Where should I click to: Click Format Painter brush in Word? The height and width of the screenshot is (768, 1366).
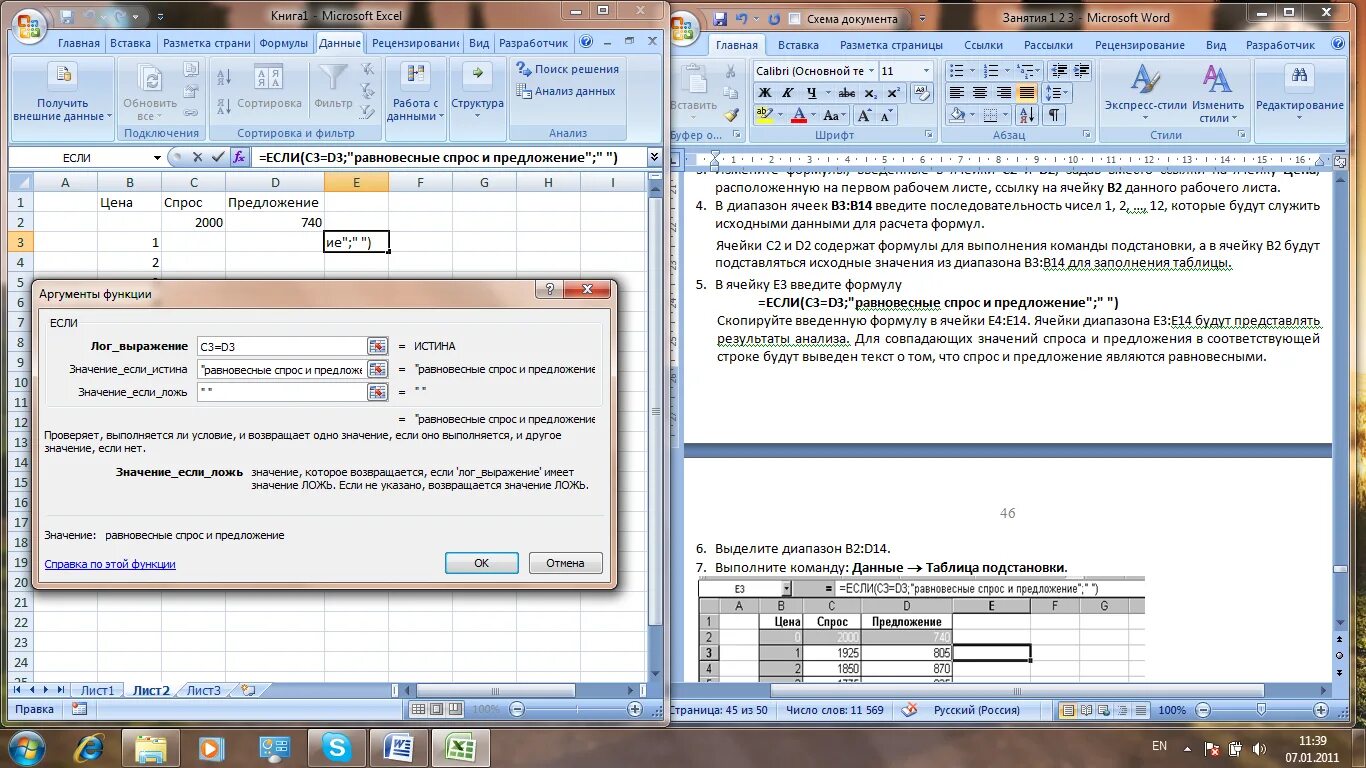click(732, 116)
